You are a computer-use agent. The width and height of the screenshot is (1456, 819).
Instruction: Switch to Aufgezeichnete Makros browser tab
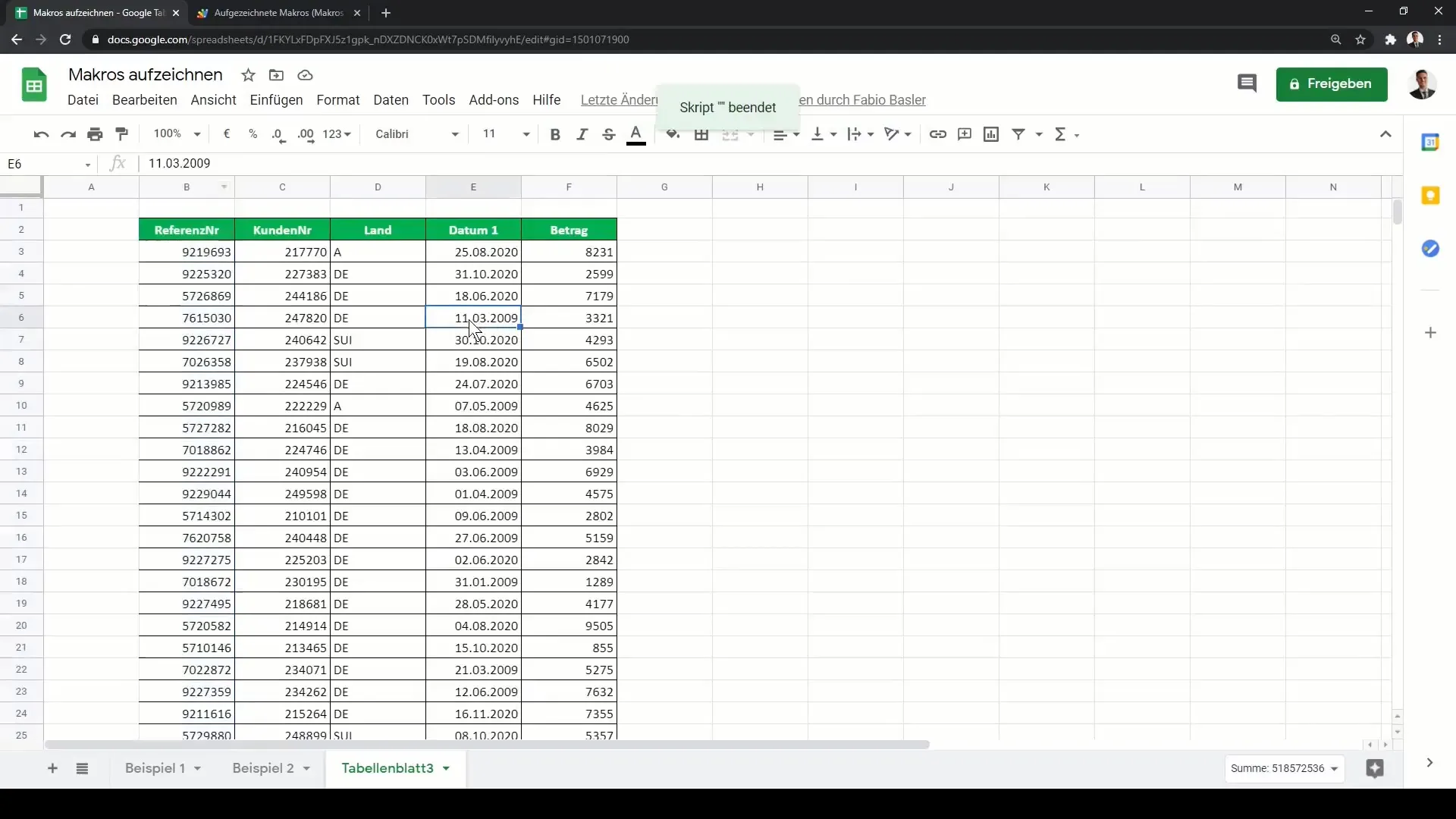click(278, 13)
